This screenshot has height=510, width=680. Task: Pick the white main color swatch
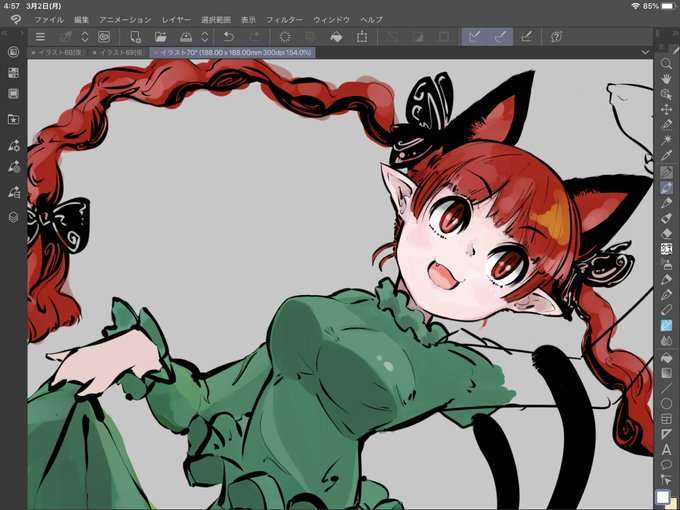click(662, 497)
